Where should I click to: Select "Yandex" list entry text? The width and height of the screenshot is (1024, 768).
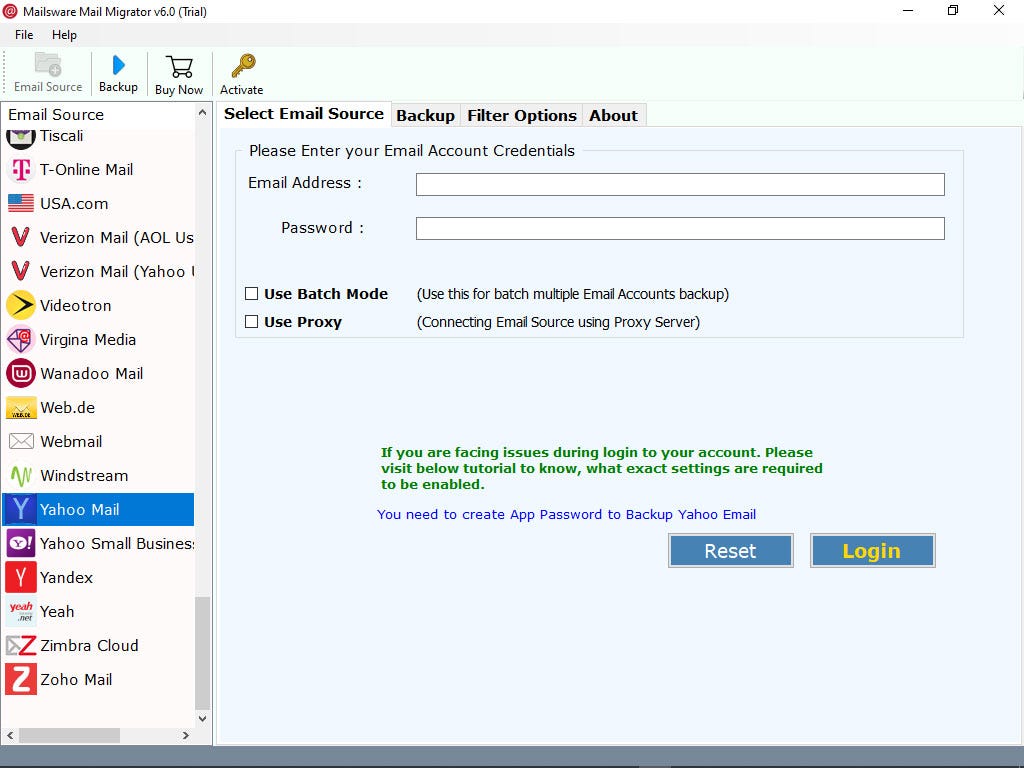coord(67,577)
